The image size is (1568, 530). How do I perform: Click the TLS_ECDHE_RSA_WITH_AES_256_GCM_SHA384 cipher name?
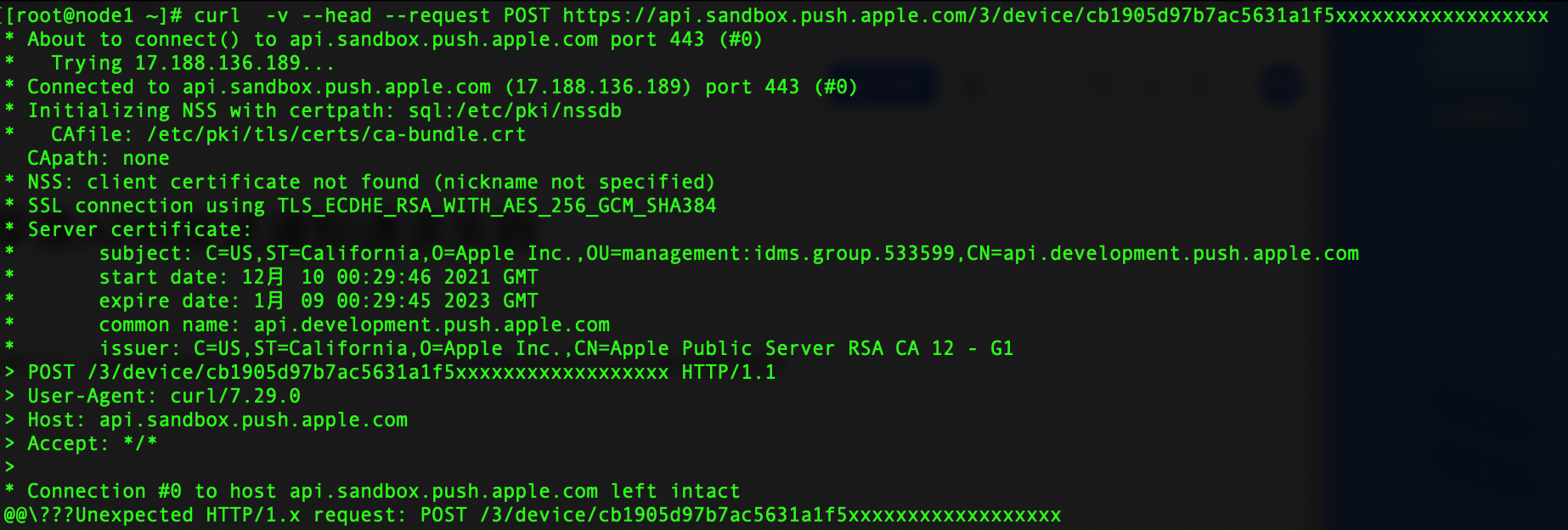pyautogui.click(x=497, y=206)
